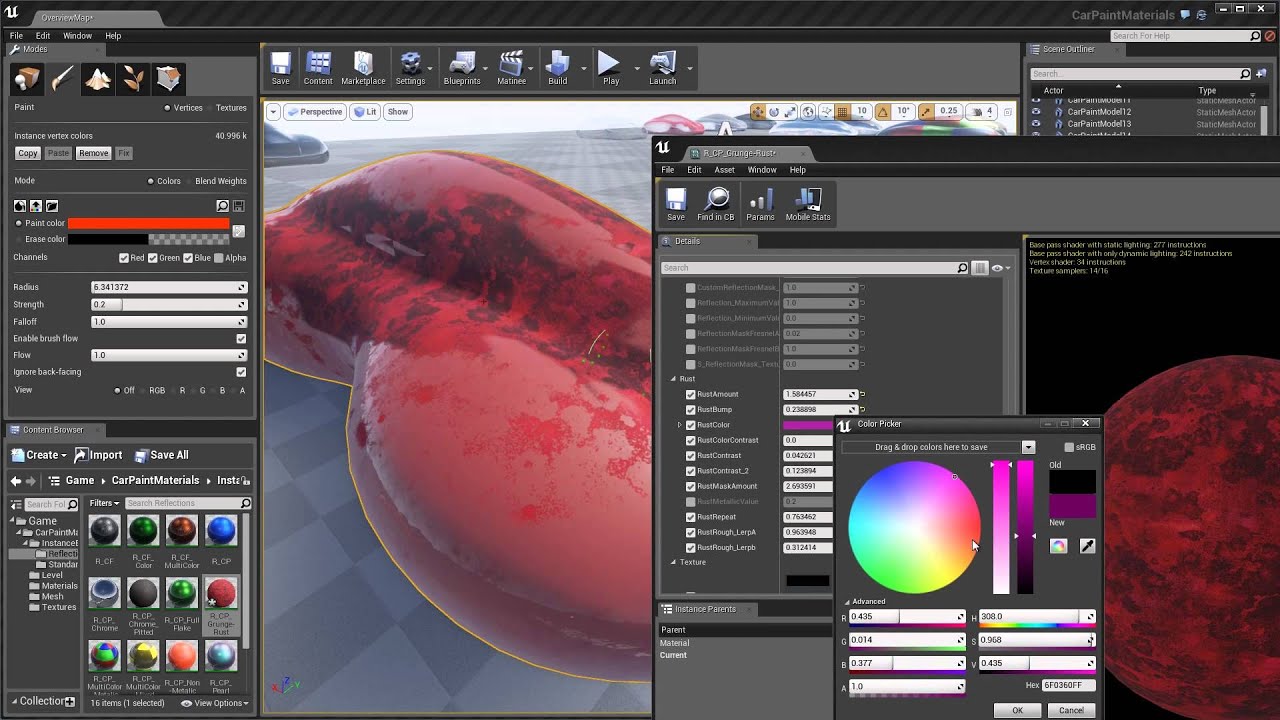Uncheck the RustAmount parameter checkbox
Image resolution: width=1280 pixels, height=720 pixels.
690,394
